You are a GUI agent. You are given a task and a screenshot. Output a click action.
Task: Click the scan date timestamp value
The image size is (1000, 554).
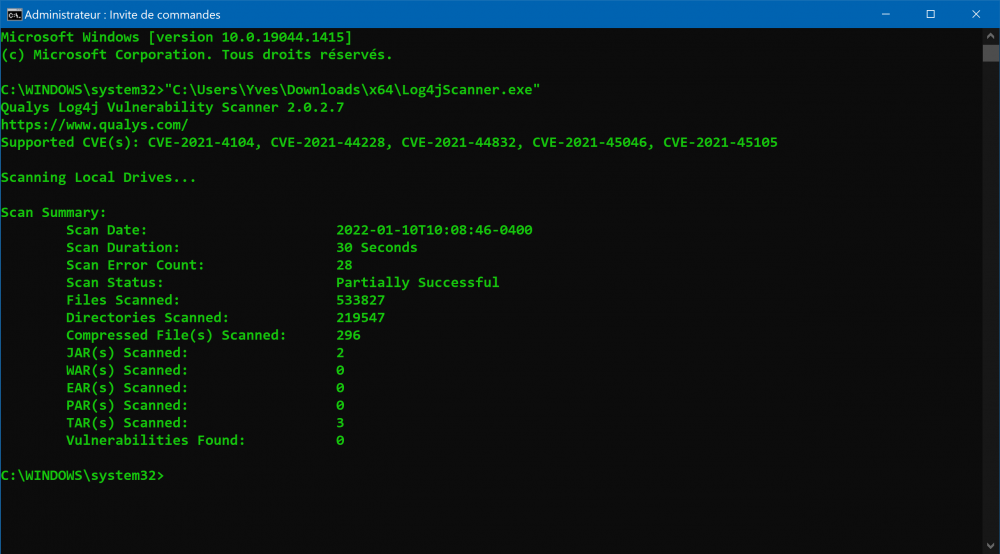(434, 230)
